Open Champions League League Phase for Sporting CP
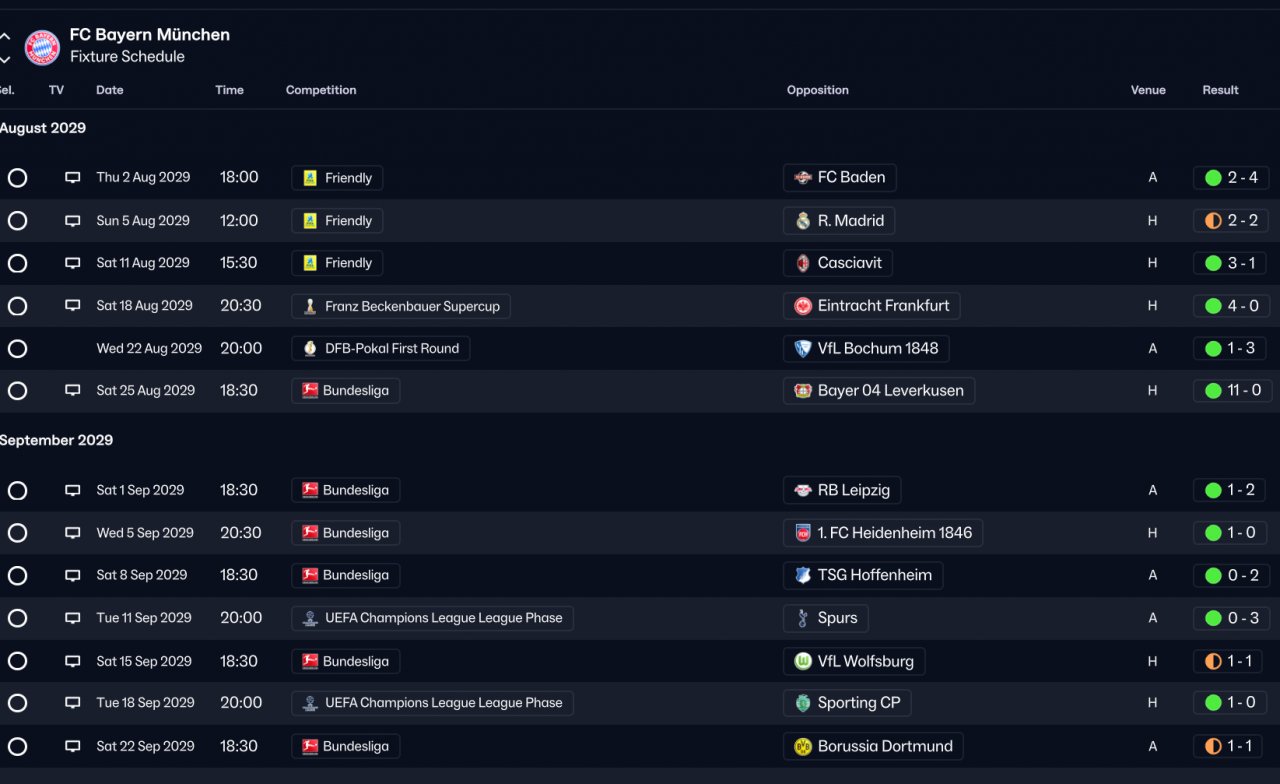The width and height of the screenshot is (1280, 784). (x=433, y=703)
